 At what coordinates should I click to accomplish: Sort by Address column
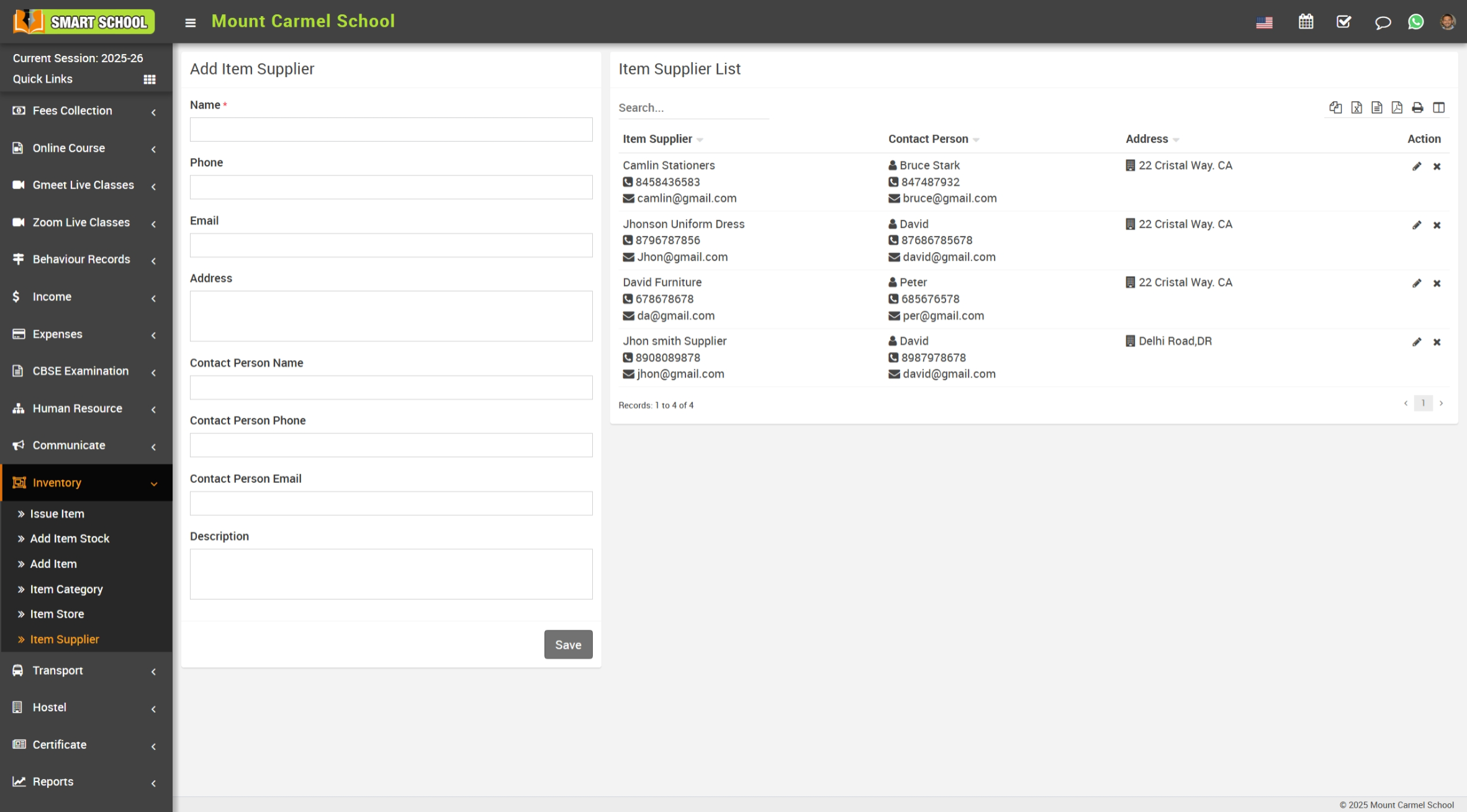coord(1152,139)
